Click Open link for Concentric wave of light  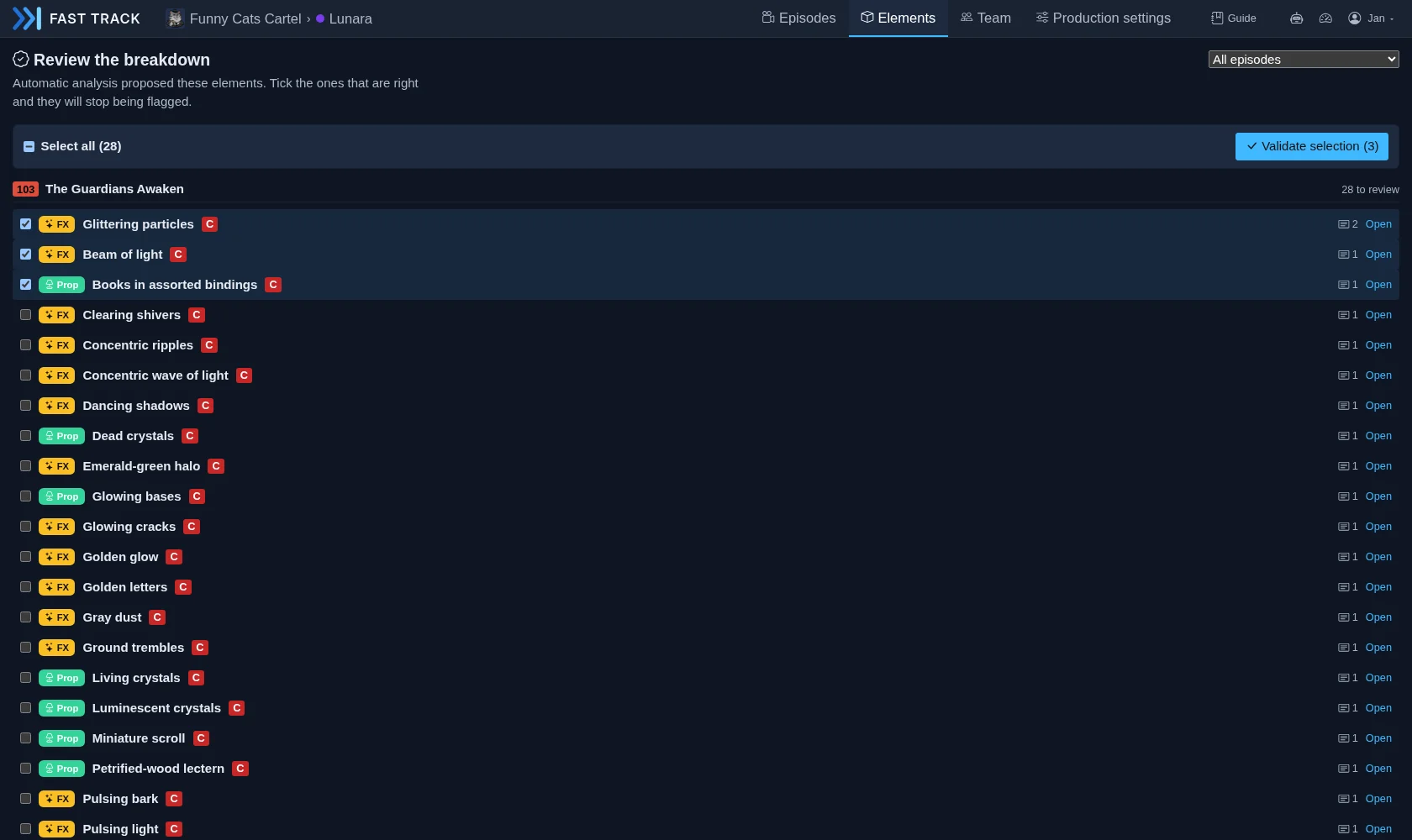(x=1378, y=375)
